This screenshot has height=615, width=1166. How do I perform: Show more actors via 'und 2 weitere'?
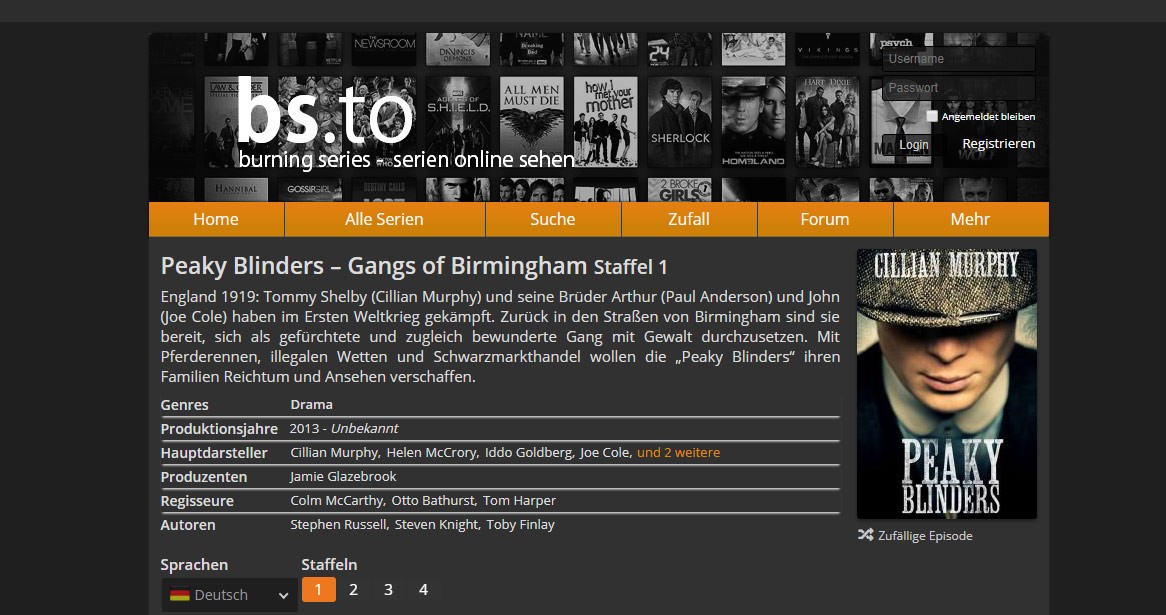(x=678, y=452)
